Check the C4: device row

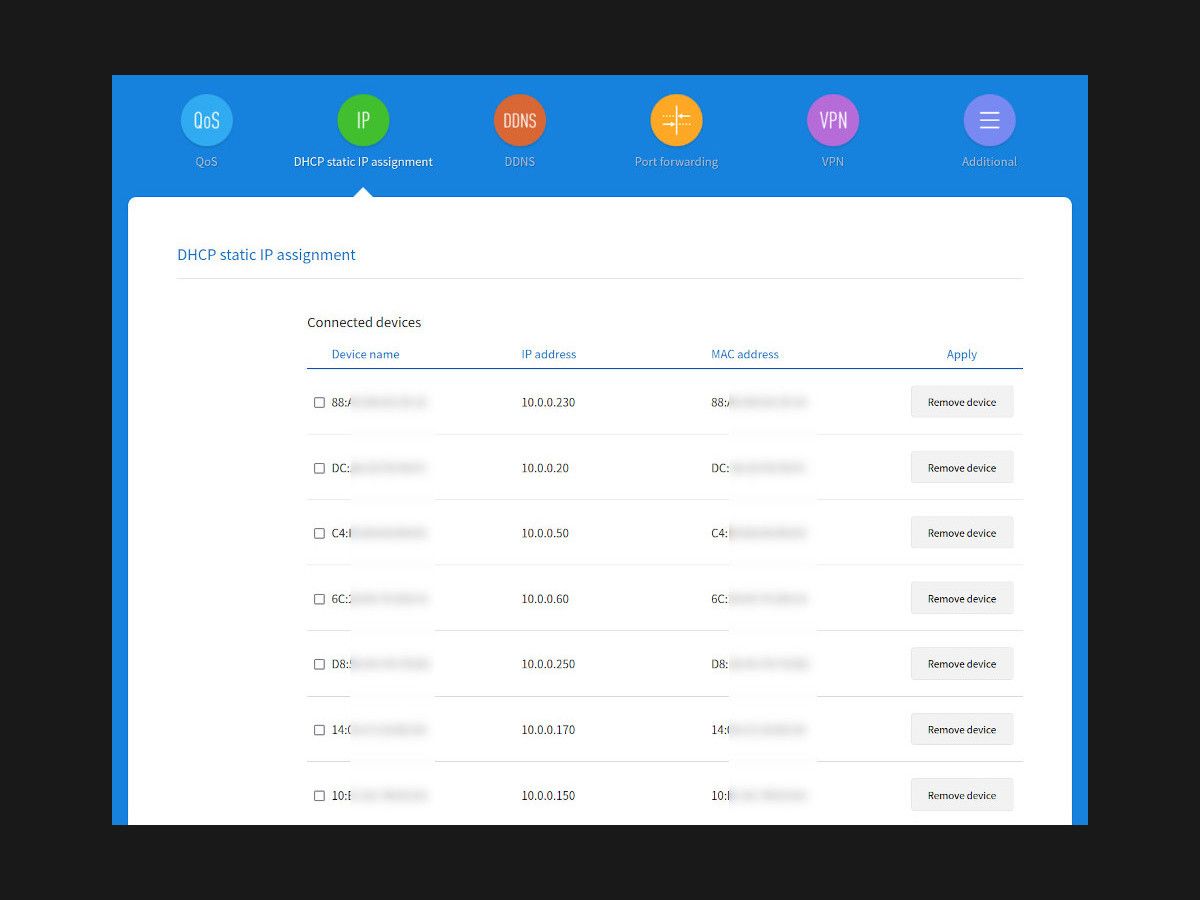pos(319,532)
